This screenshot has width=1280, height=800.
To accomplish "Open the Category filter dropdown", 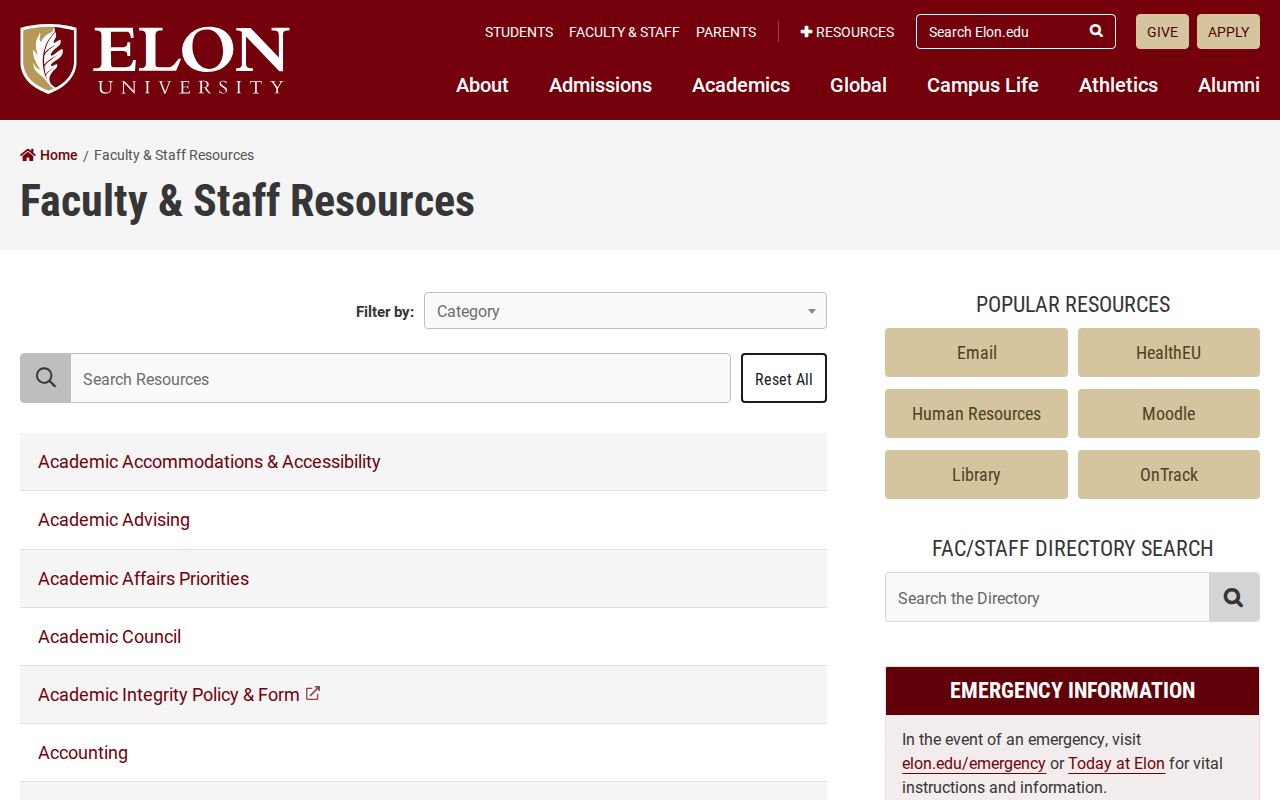I will [x=625, y=310].
